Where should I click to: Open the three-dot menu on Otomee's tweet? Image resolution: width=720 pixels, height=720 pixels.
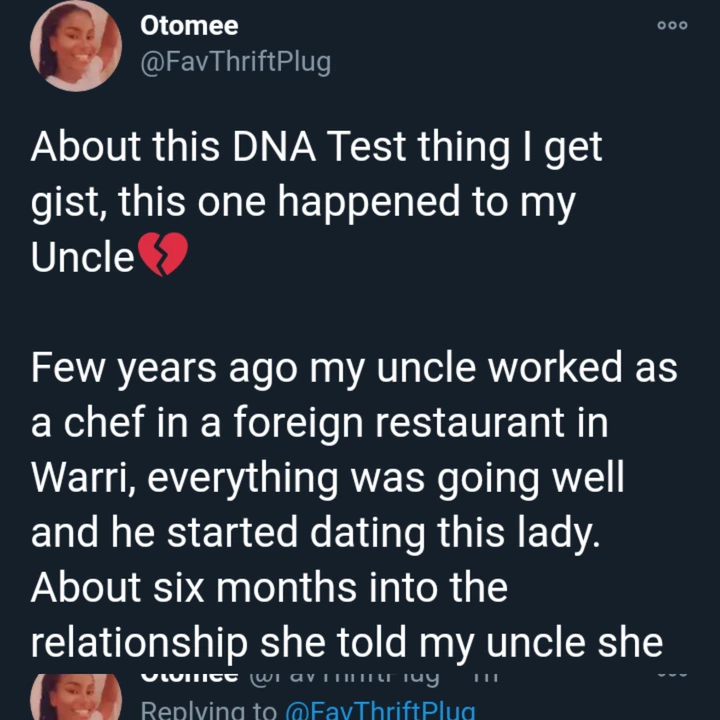click(672, 25)
